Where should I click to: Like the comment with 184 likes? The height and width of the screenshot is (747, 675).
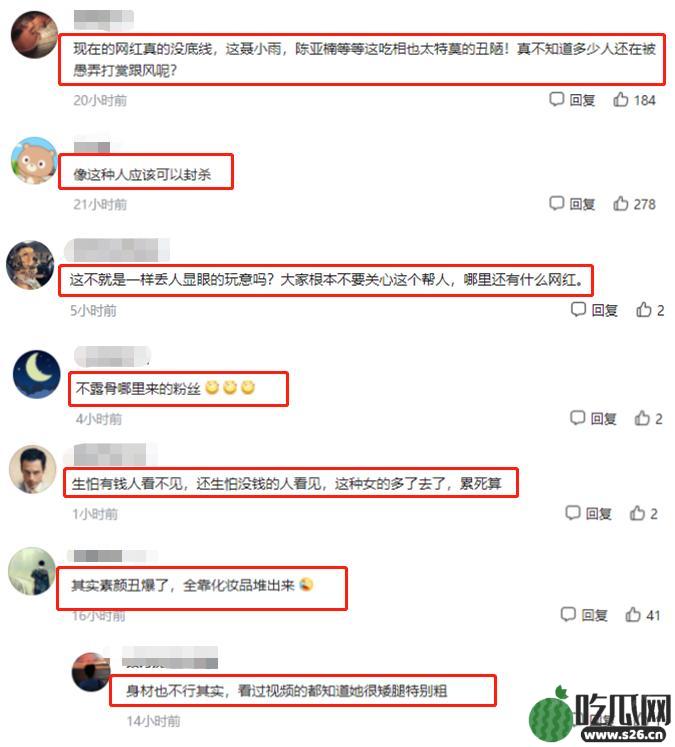pos(620,100)
